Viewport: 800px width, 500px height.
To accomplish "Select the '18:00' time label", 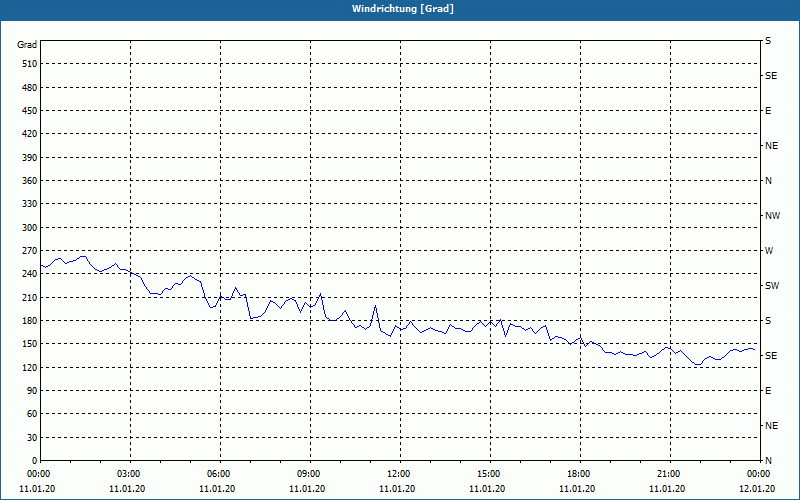I will [579, 474].
